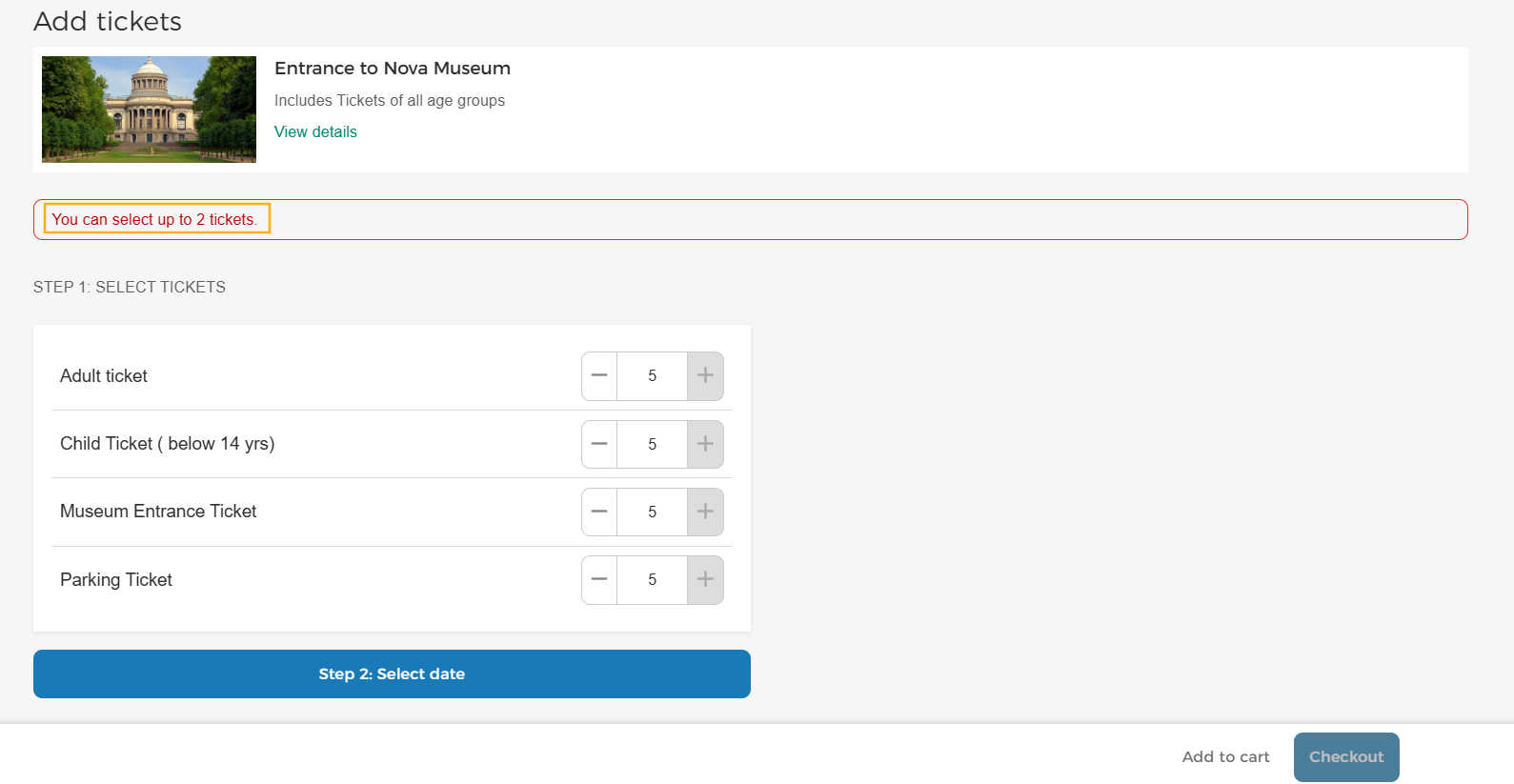Reduce Child Ticket count using minus

[599, 444]
